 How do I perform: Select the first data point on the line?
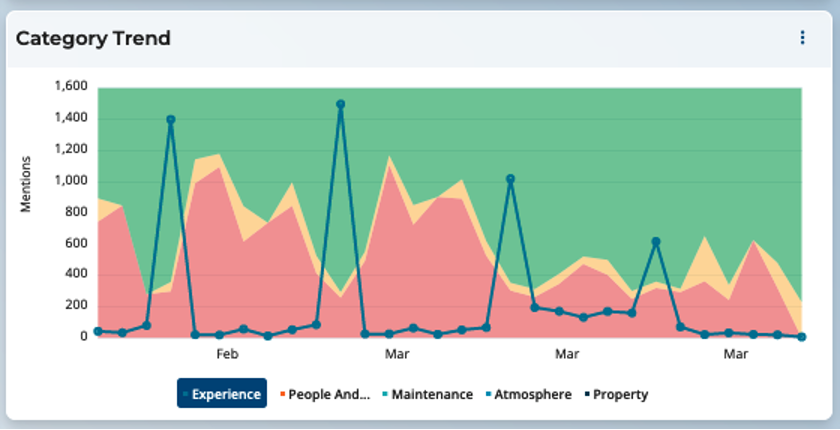[x=98, y=331]
